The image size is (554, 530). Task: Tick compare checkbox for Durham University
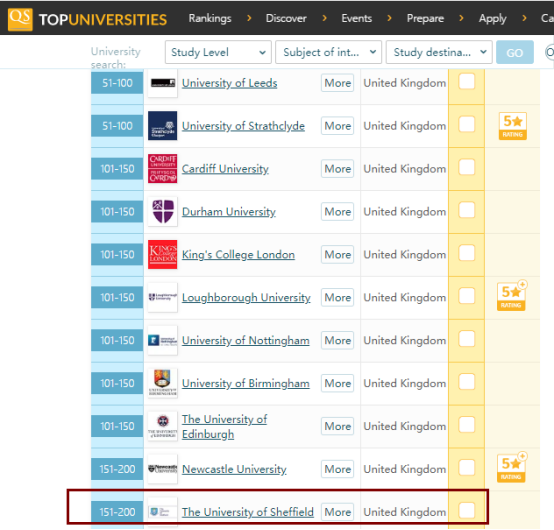pyautogui.click(x=467, y=210)
